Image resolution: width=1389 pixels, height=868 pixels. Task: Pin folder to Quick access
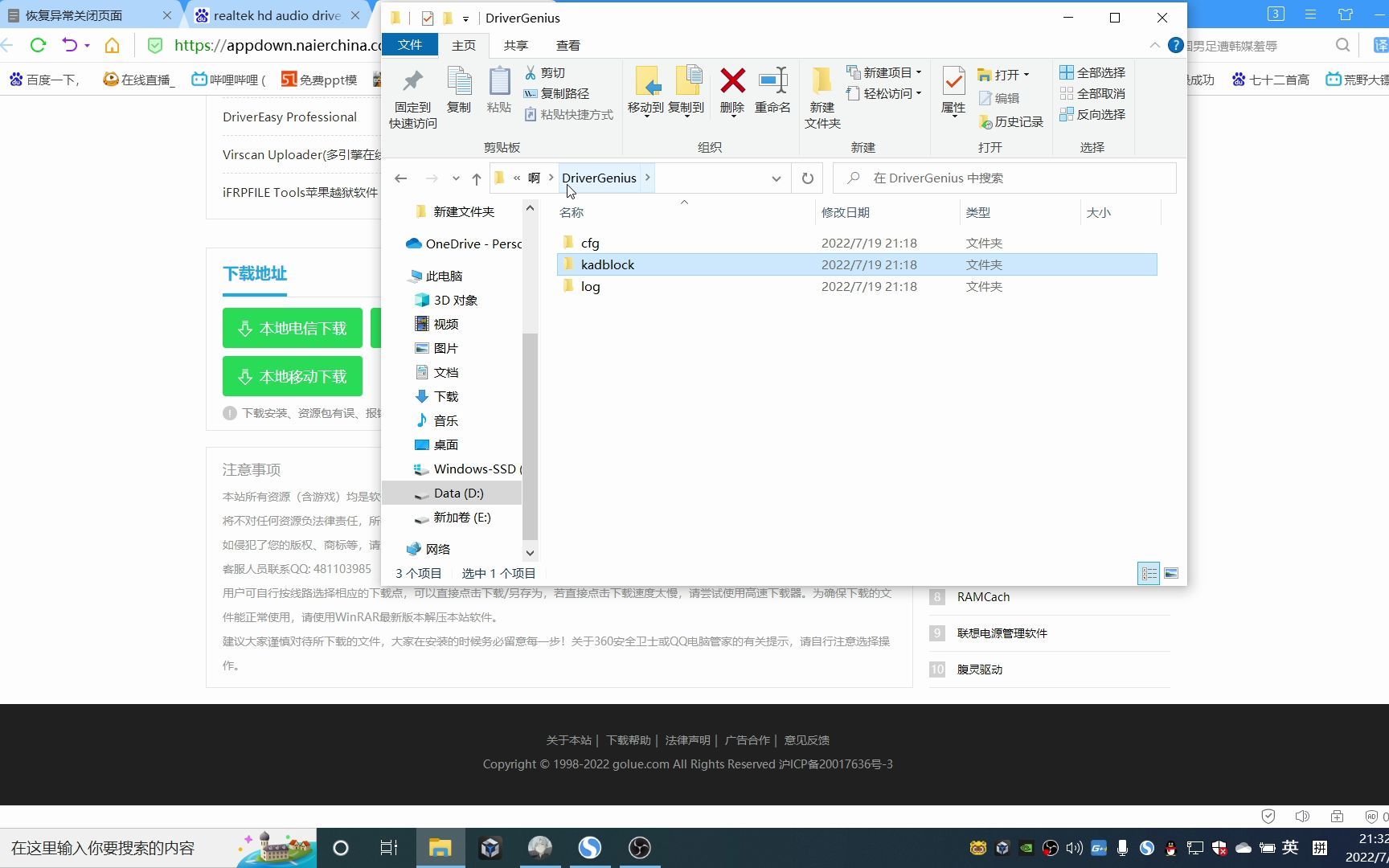[412, 98]
